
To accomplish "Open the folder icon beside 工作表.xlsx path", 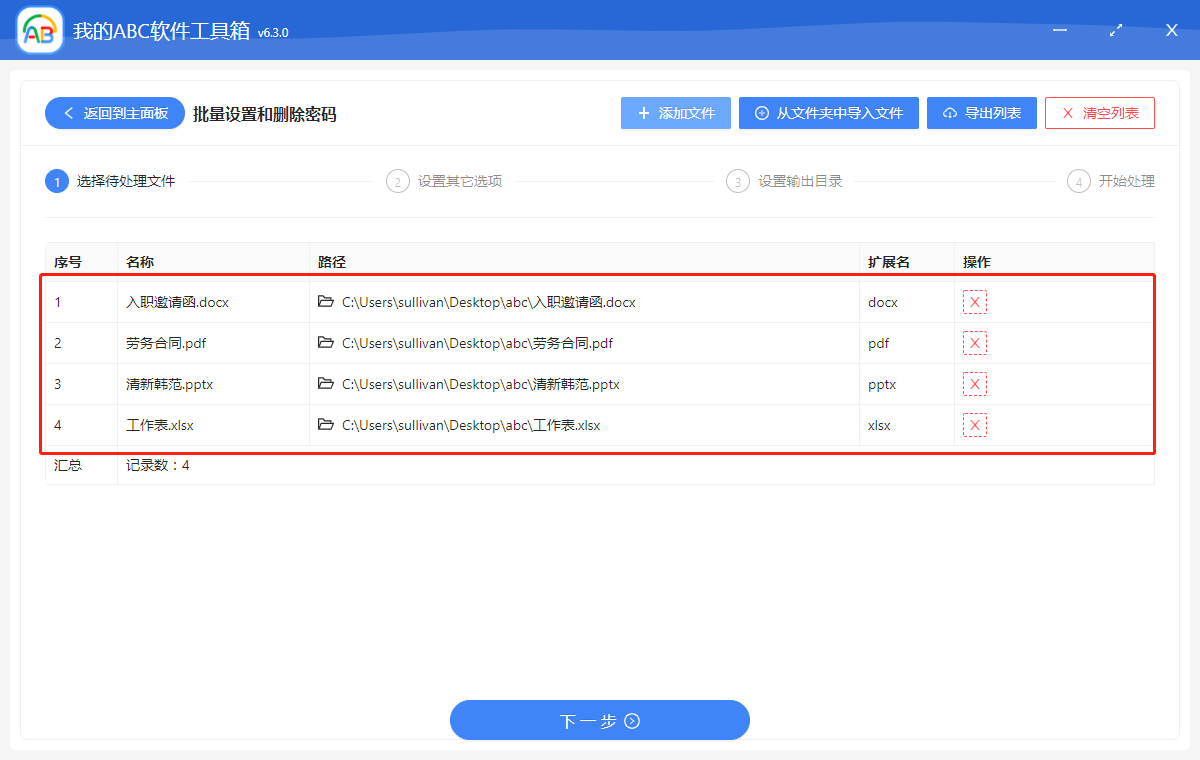I will (x=325, y=424).
